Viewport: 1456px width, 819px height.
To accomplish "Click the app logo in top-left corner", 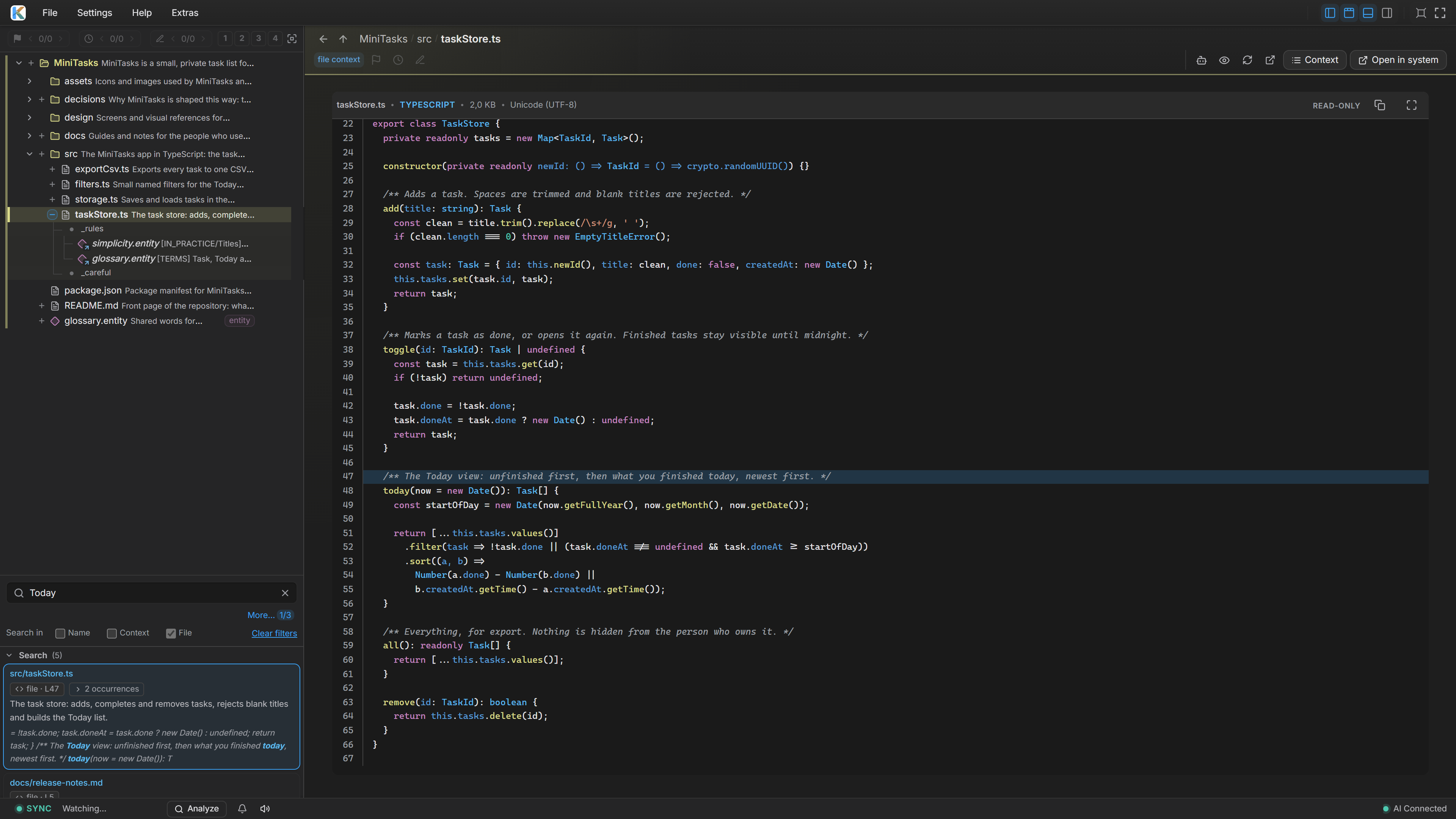I will [x=18, y=13].
